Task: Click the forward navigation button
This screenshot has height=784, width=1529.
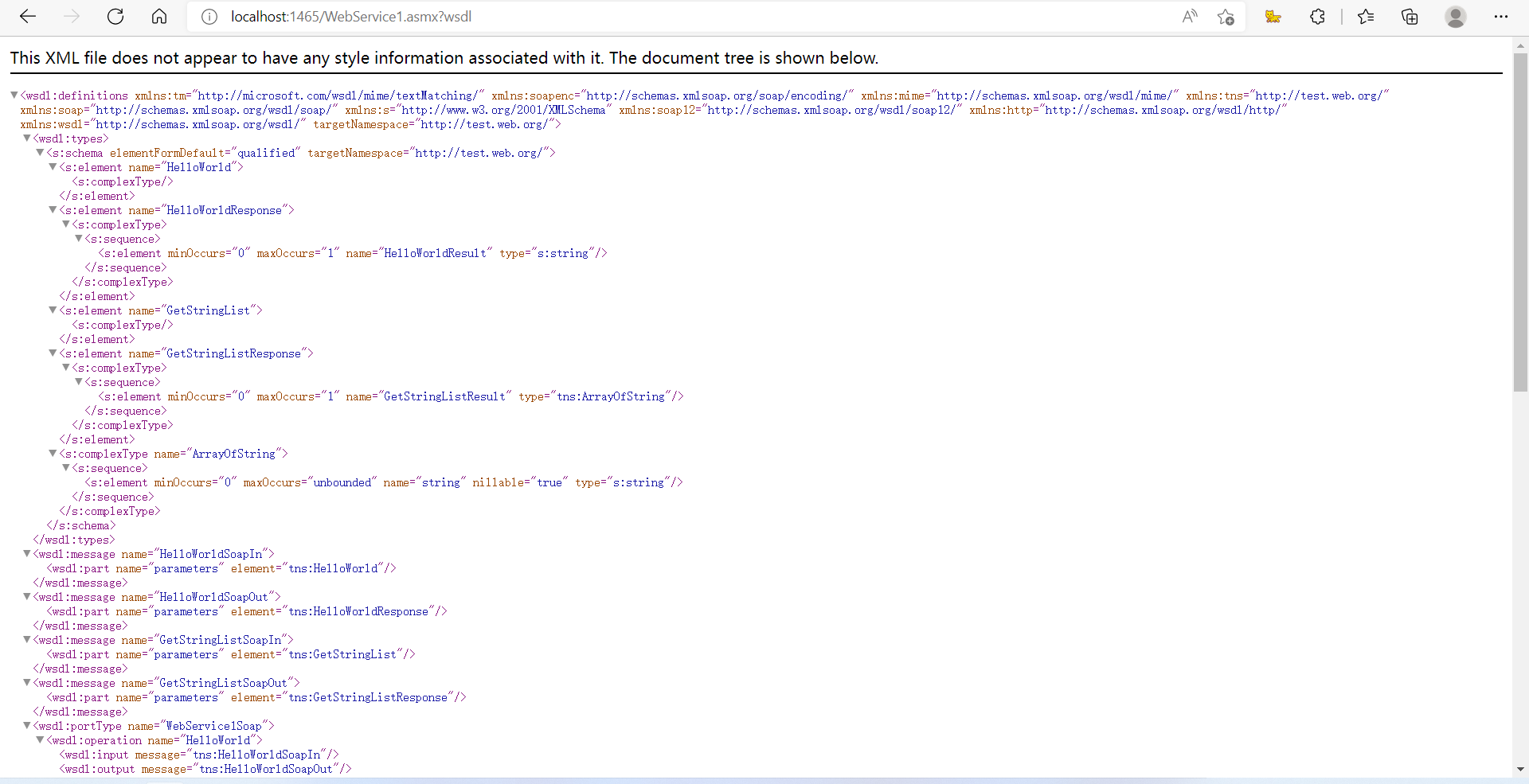Action: (71, 16)
